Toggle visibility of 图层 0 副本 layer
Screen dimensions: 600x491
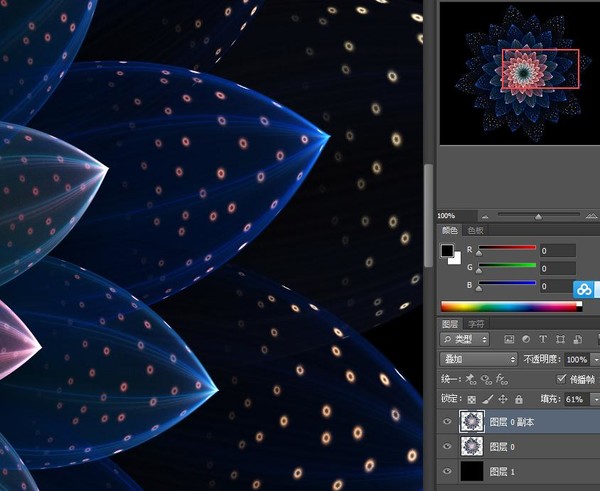point(447,422)
